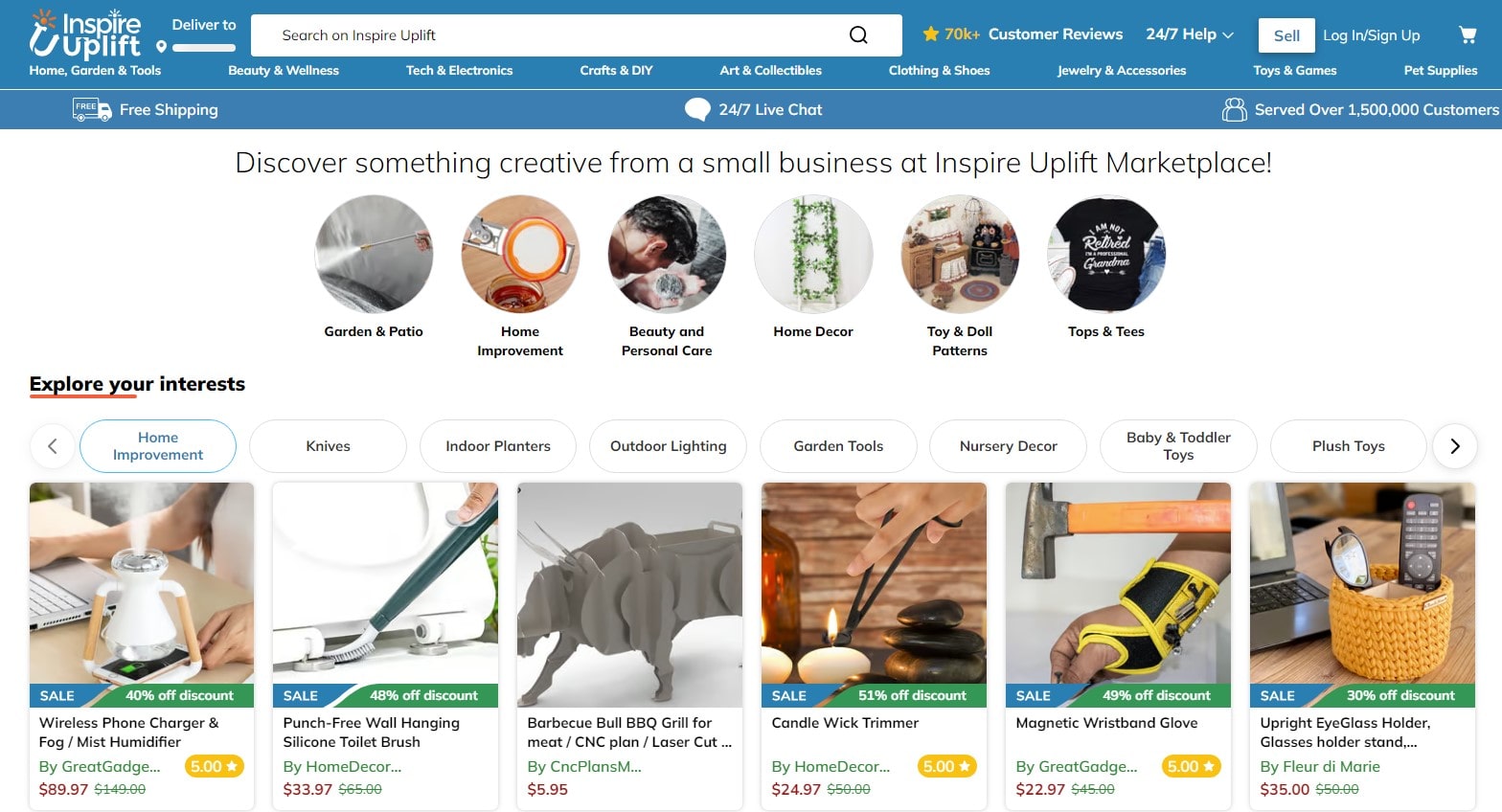Click the Sell button
The height and width of the screenshot is (812, 1502).
(1286, 35)
